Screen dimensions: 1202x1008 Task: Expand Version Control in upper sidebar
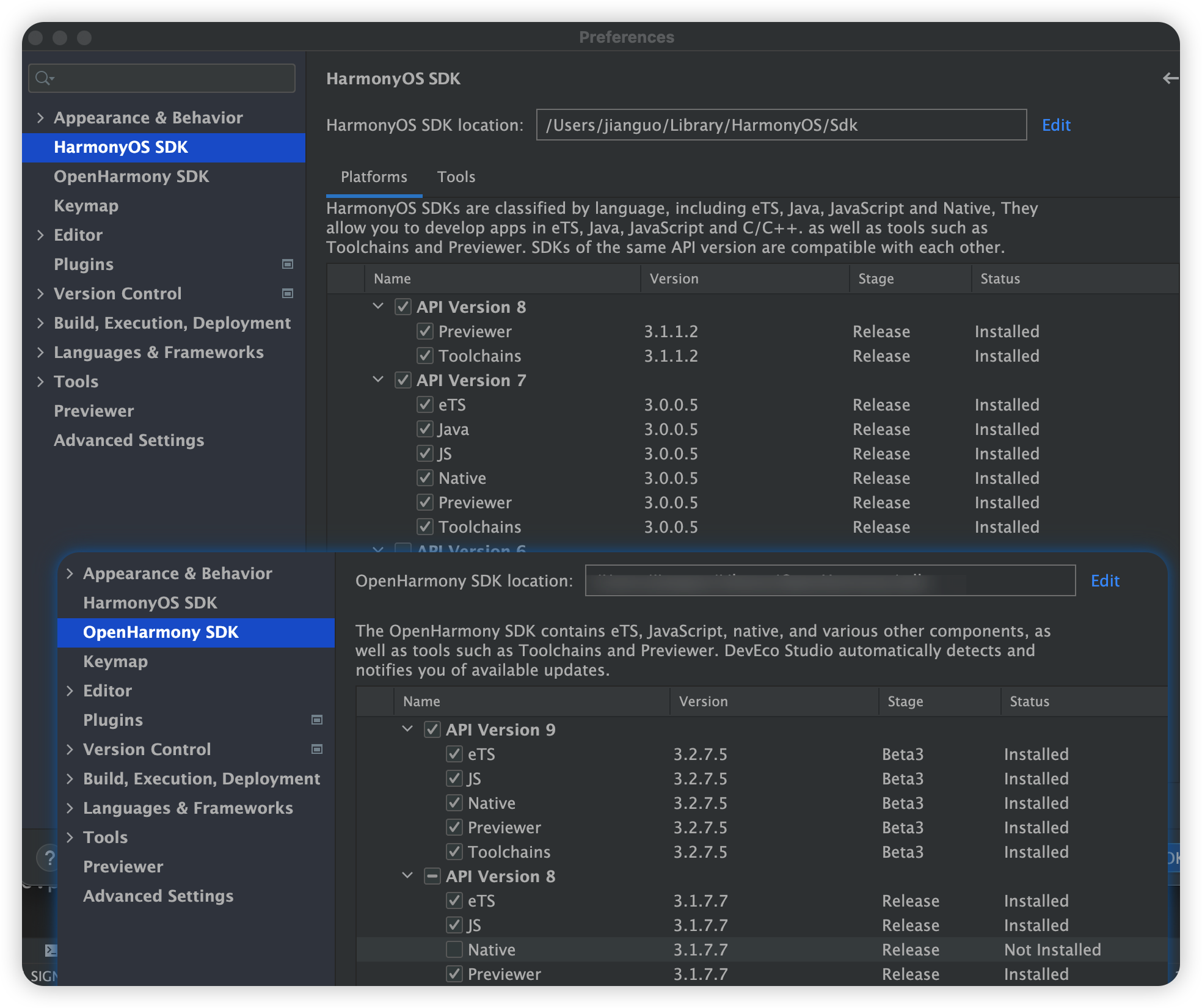(40, 293)
